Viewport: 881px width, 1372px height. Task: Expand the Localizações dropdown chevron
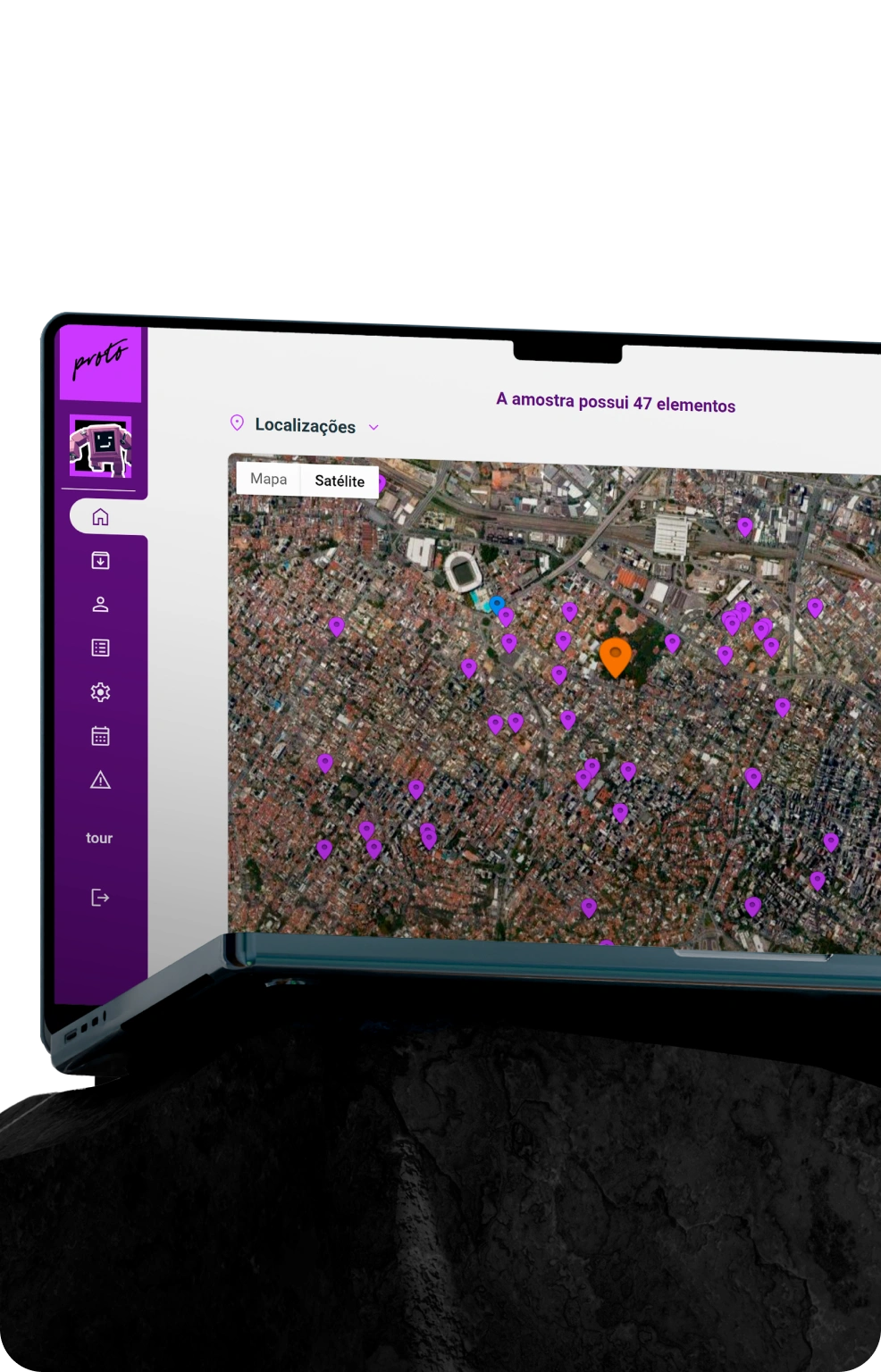[373, 428]
